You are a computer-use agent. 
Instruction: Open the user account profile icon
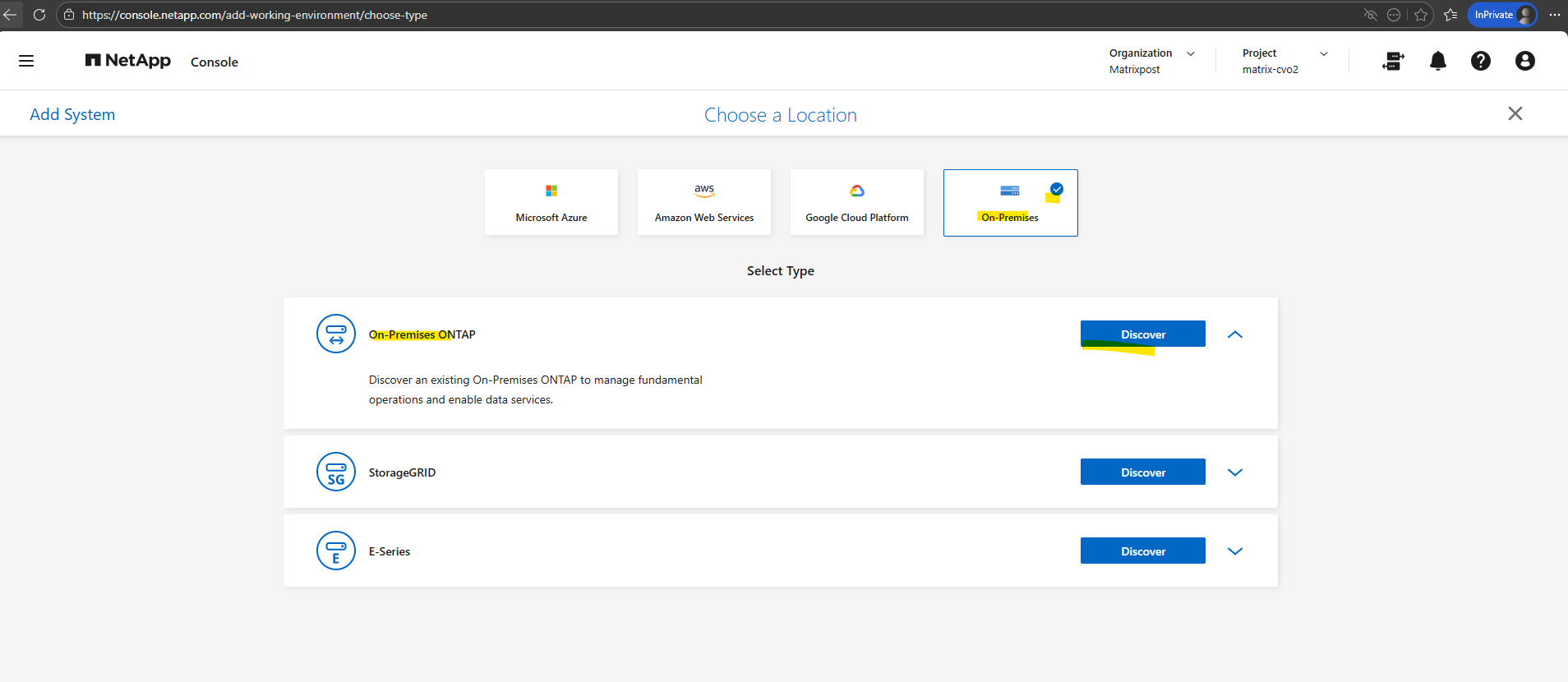point(1524,61)
